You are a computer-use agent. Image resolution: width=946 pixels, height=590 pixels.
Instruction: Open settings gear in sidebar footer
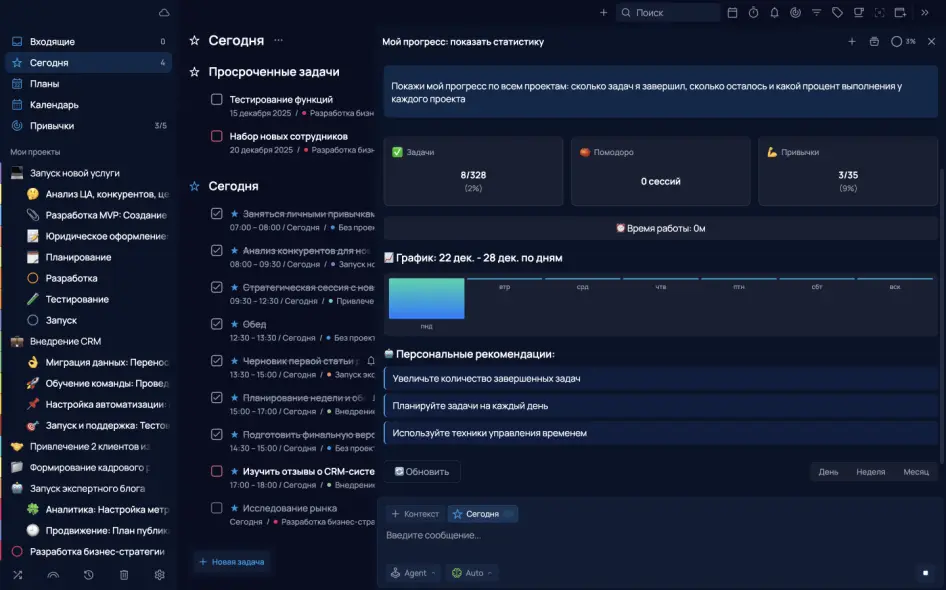[x=159, y=575]
